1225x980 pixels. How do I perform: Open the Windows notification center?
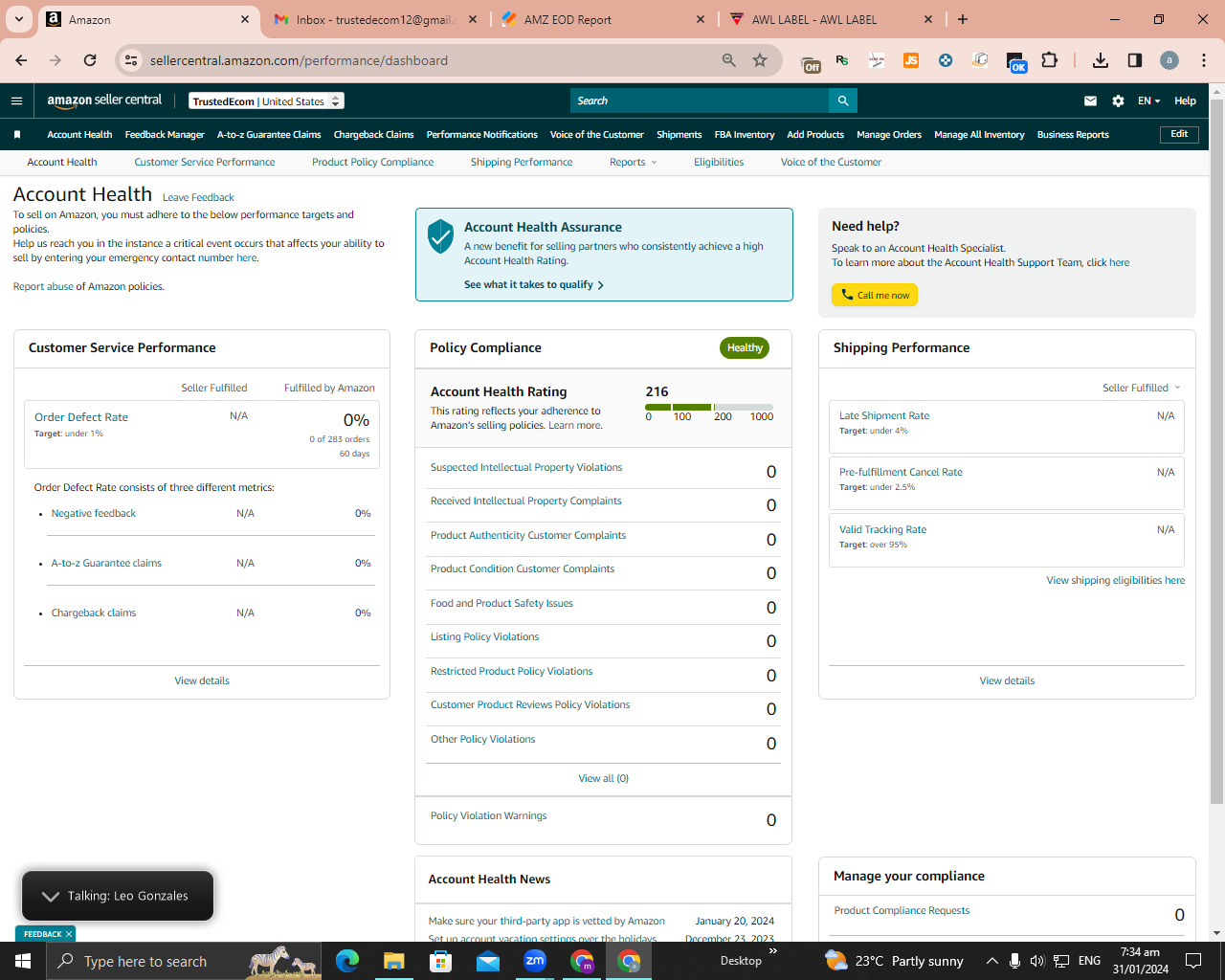click(1193, 961)
